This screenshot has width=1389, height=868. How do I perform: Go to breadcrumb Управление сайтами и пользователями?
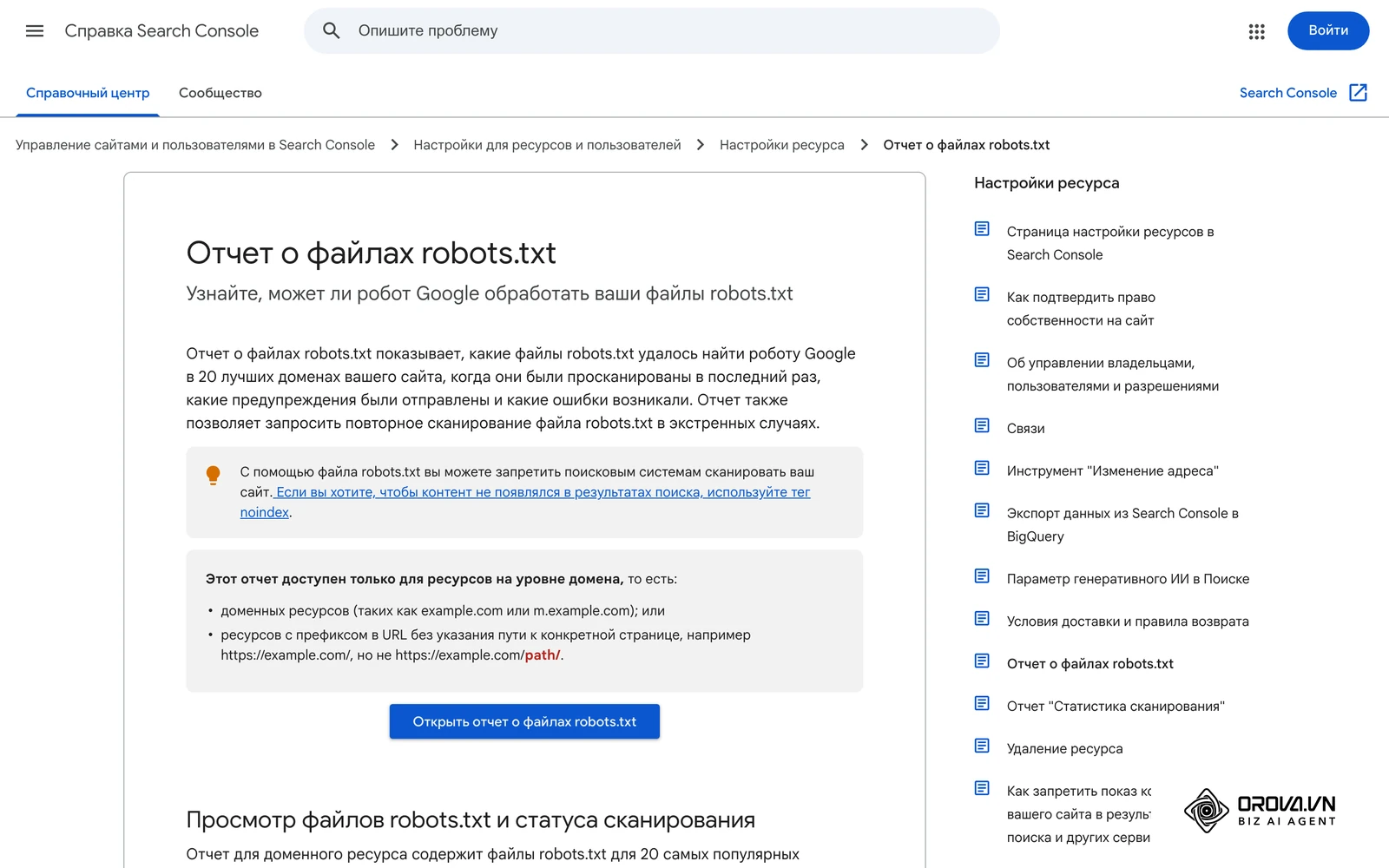point(195,145)
